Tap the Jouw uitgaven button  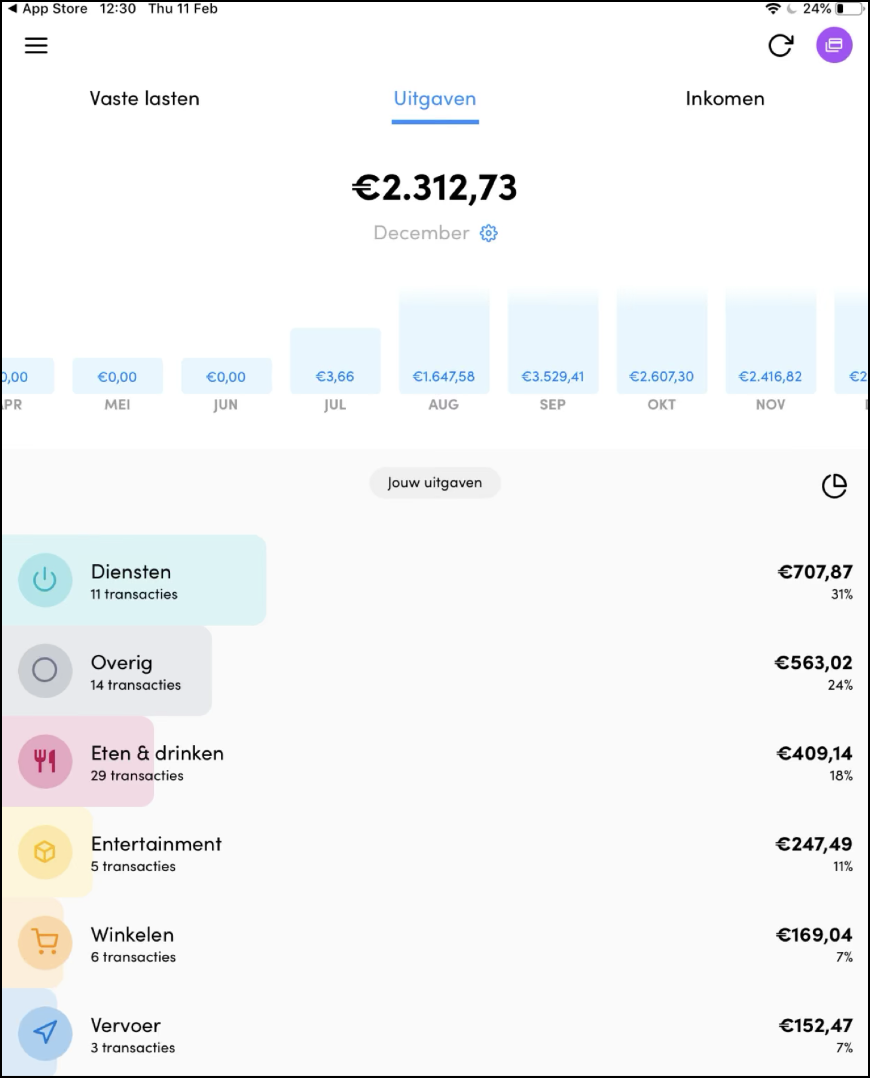[435, 483]
